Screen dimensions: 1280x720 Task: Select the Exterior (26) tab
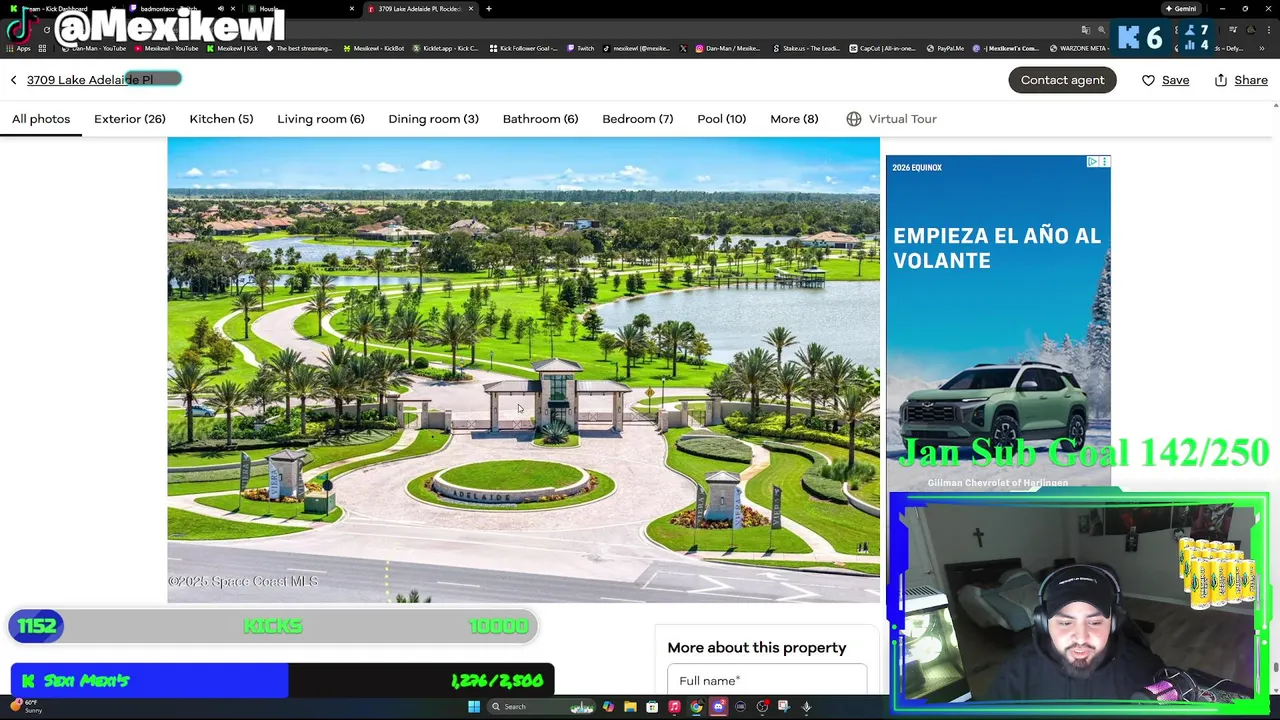pos(130,119)
